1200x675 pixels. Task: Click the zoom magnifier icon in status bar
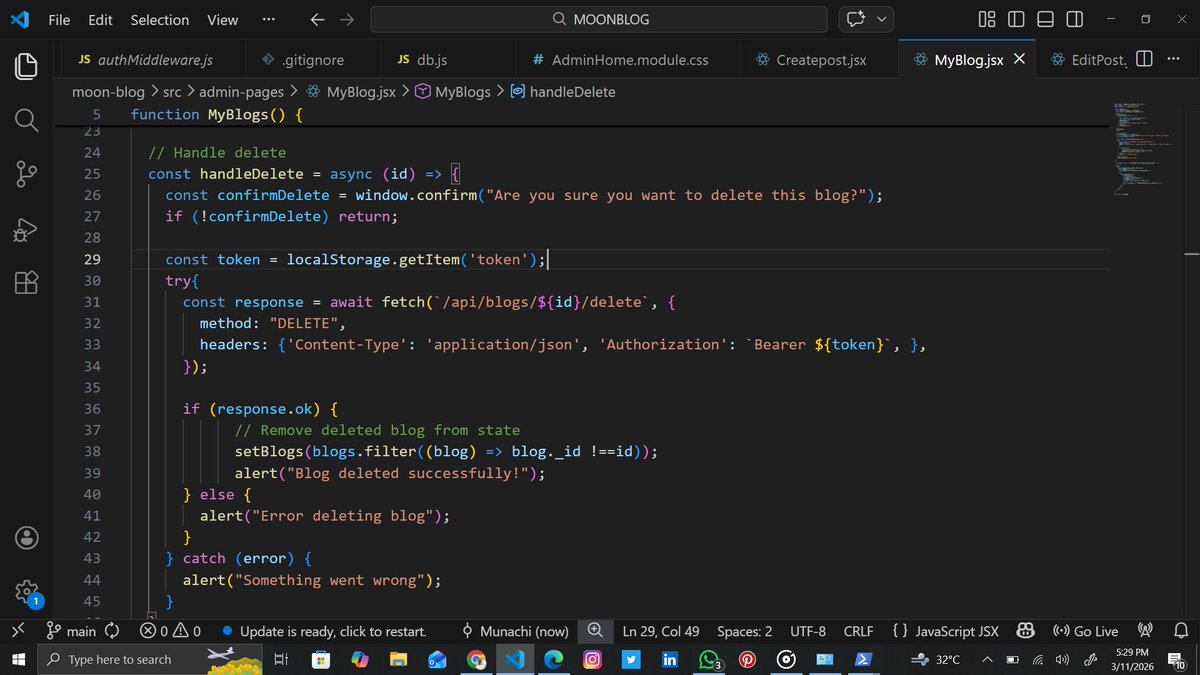pyautogui.click(x=595, y=631)
